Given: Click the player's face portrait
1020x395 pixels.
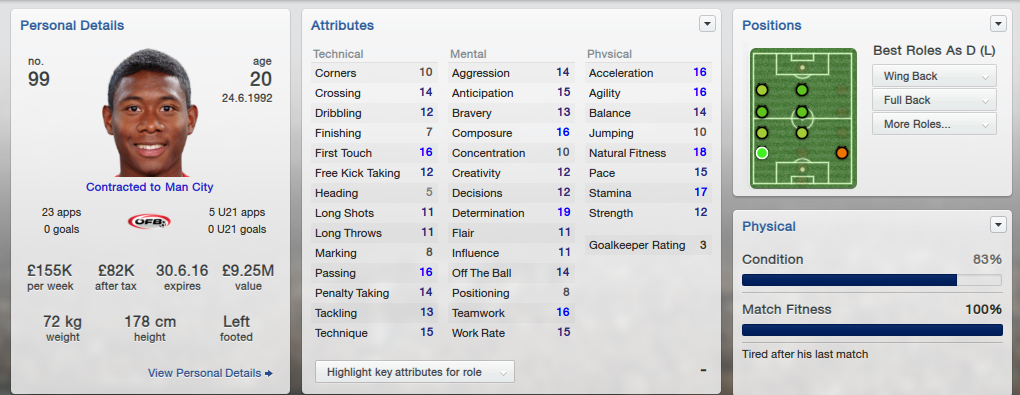Looking at the screenshot, I should 149,113.
